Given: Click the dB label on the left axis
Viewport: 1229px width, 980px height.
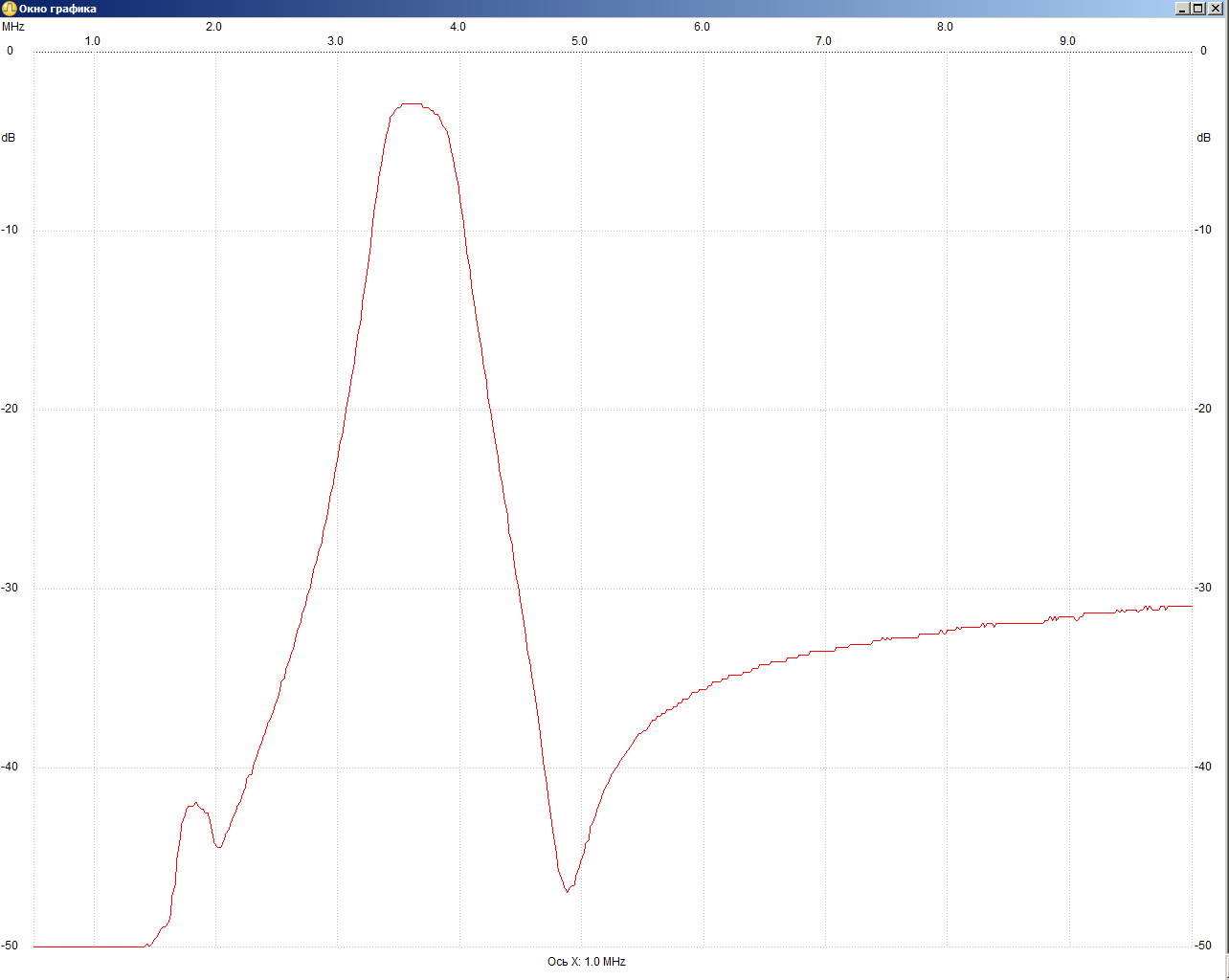Looking at the screenshot, I should pyautogui.click(x=9, y=138).
